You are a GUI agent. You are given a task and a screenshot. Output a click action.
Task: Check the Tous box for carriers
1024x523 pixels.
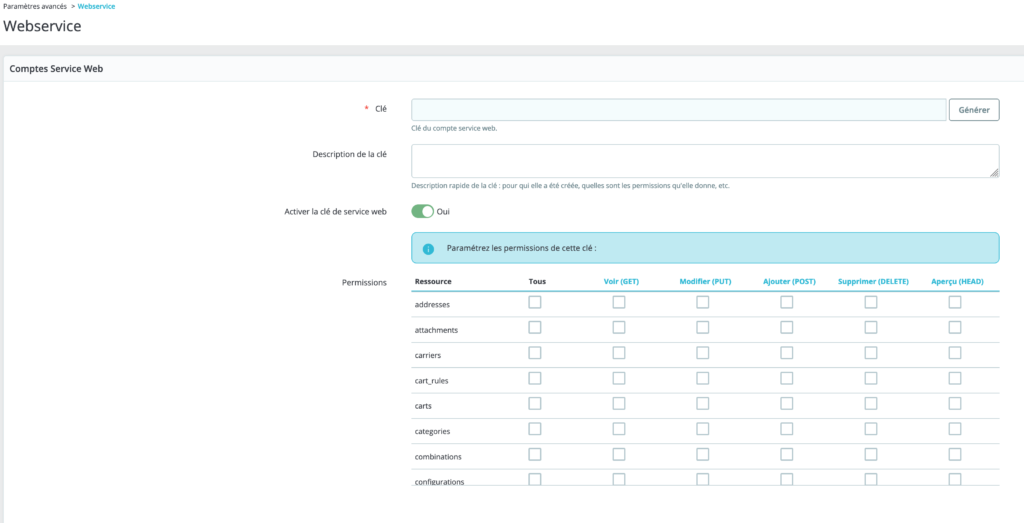tap(535, 353)
